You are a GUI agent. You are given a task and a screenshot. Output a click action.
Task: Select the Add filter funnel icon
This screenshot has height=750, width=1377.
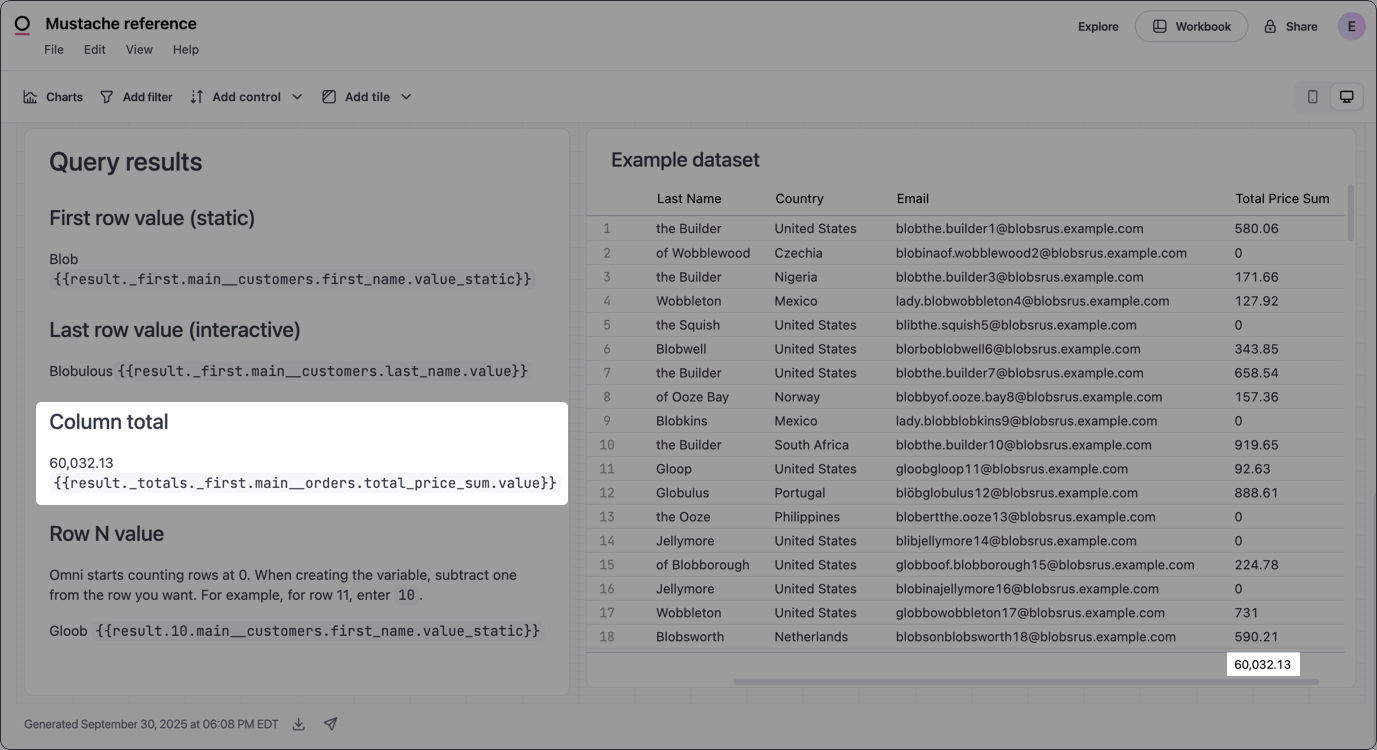coord(106,96)
